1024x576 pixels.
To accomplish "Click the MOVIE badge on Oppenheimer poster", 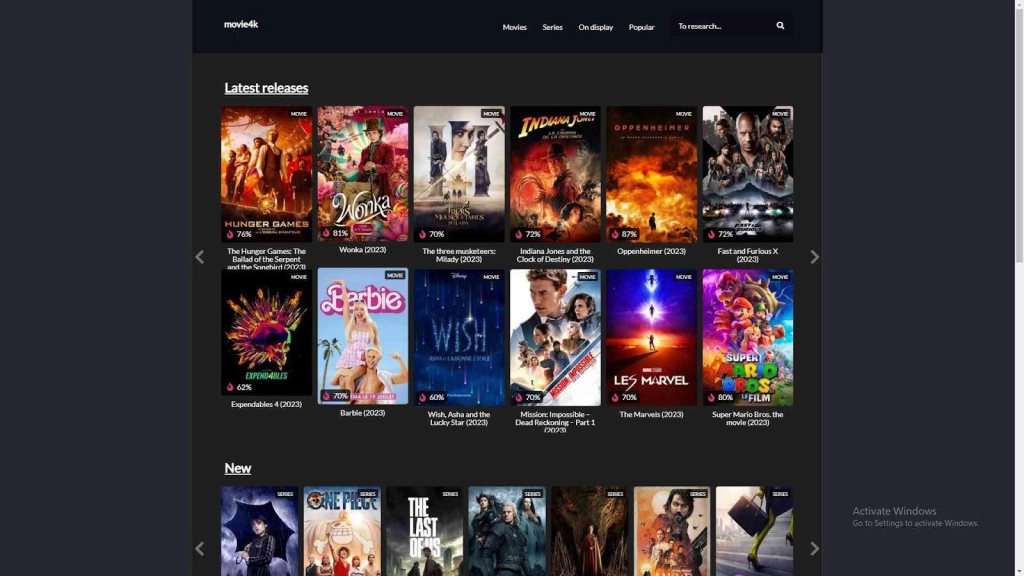I will tap(683, 114).
